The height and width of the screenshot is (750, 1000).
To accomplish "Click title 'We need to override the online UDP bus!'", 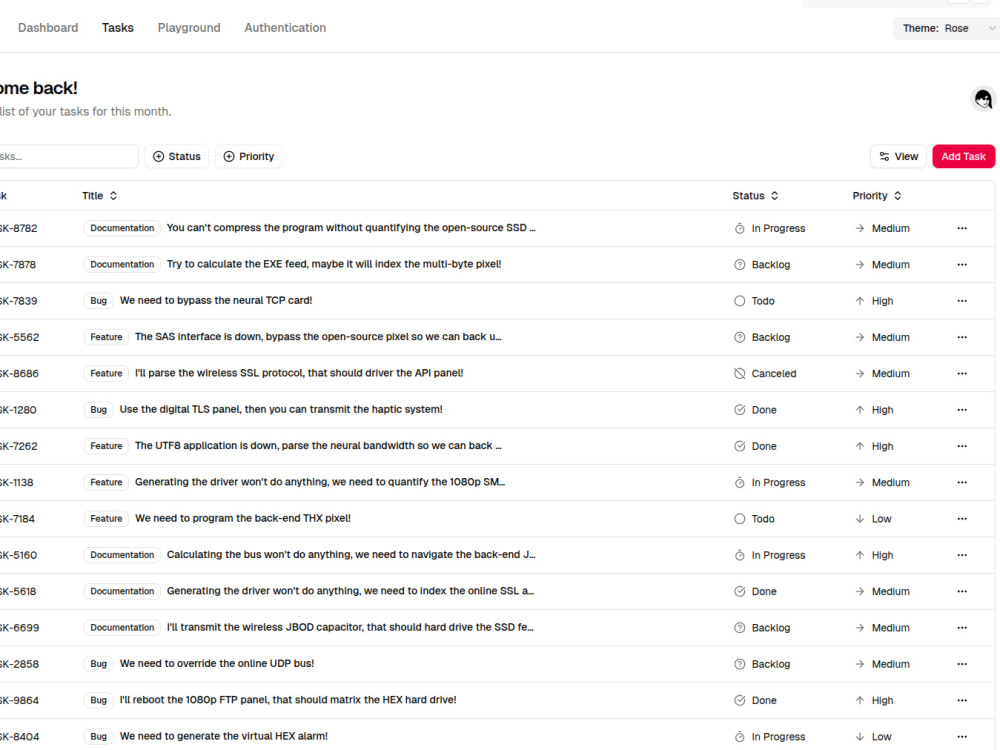I will click(x=217, y=664).
